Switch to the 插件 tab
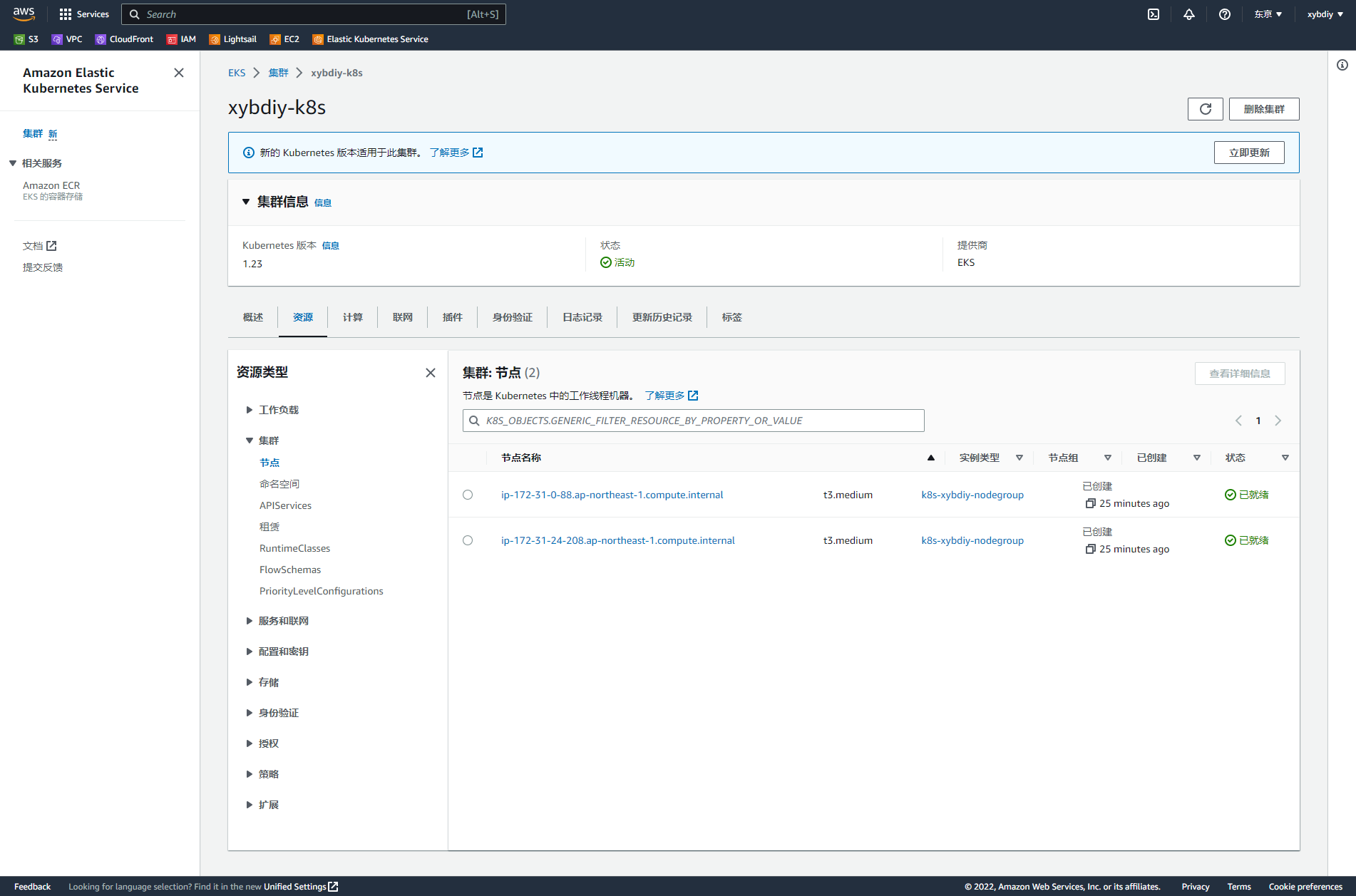1356x896 pixels. click(x=453, y=317)
